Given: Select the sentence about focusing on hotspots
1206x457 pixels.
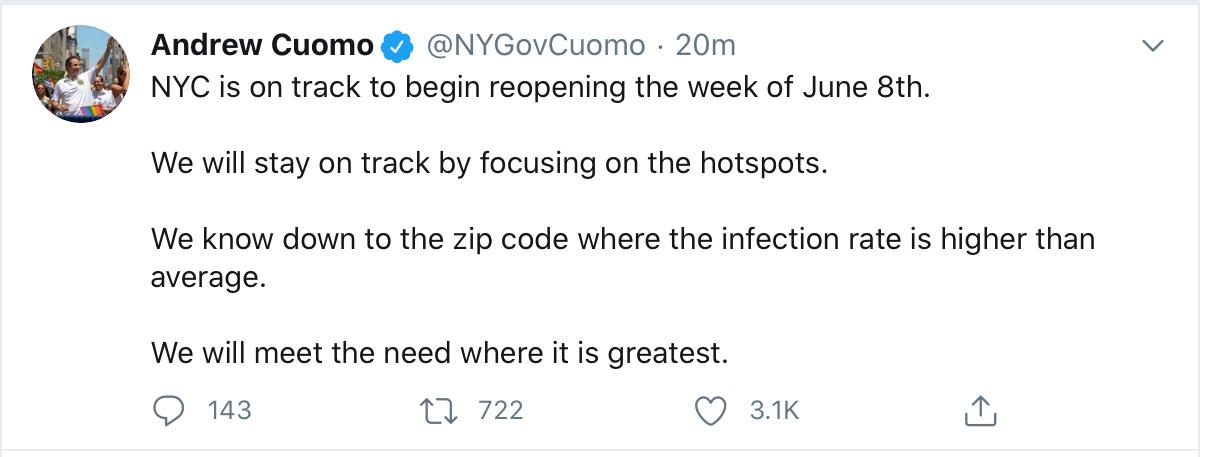Looking at the screenshot, I should click(489, 163).
